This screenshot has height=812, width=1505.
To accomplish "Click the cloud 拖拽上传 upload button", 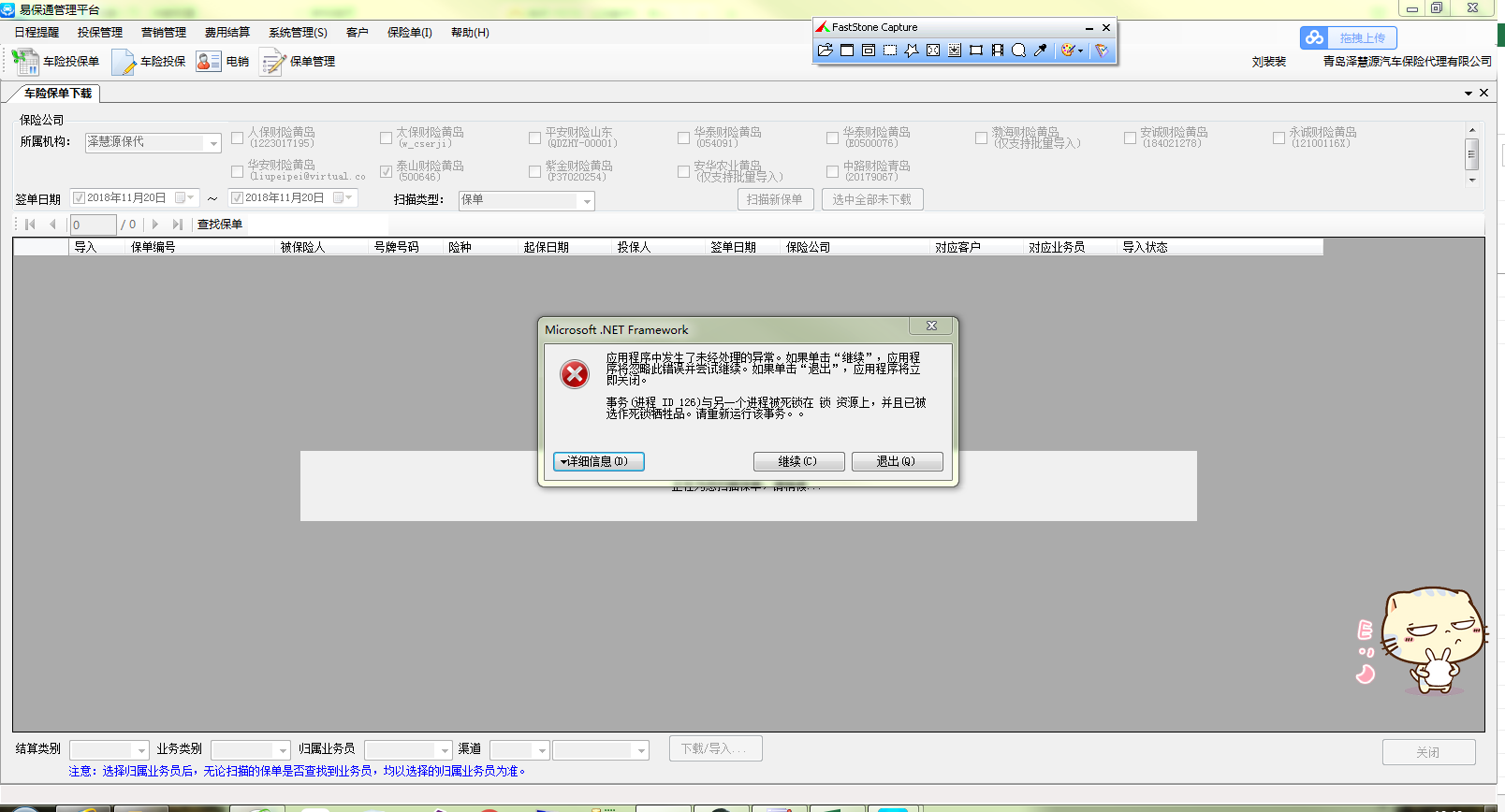I will 1349,38.
